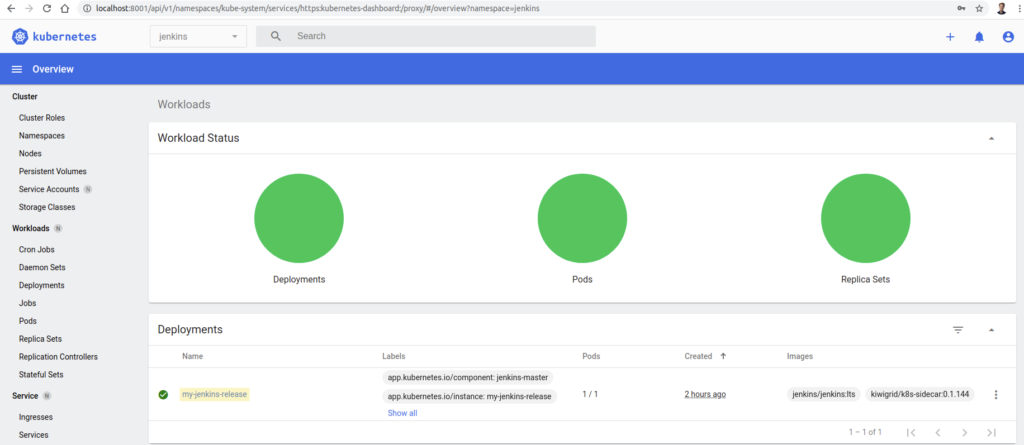Image resolution: width=1024 pixels, height=445 pixels.
Task: Click the plus create resource icon
Action: [950, 36]
